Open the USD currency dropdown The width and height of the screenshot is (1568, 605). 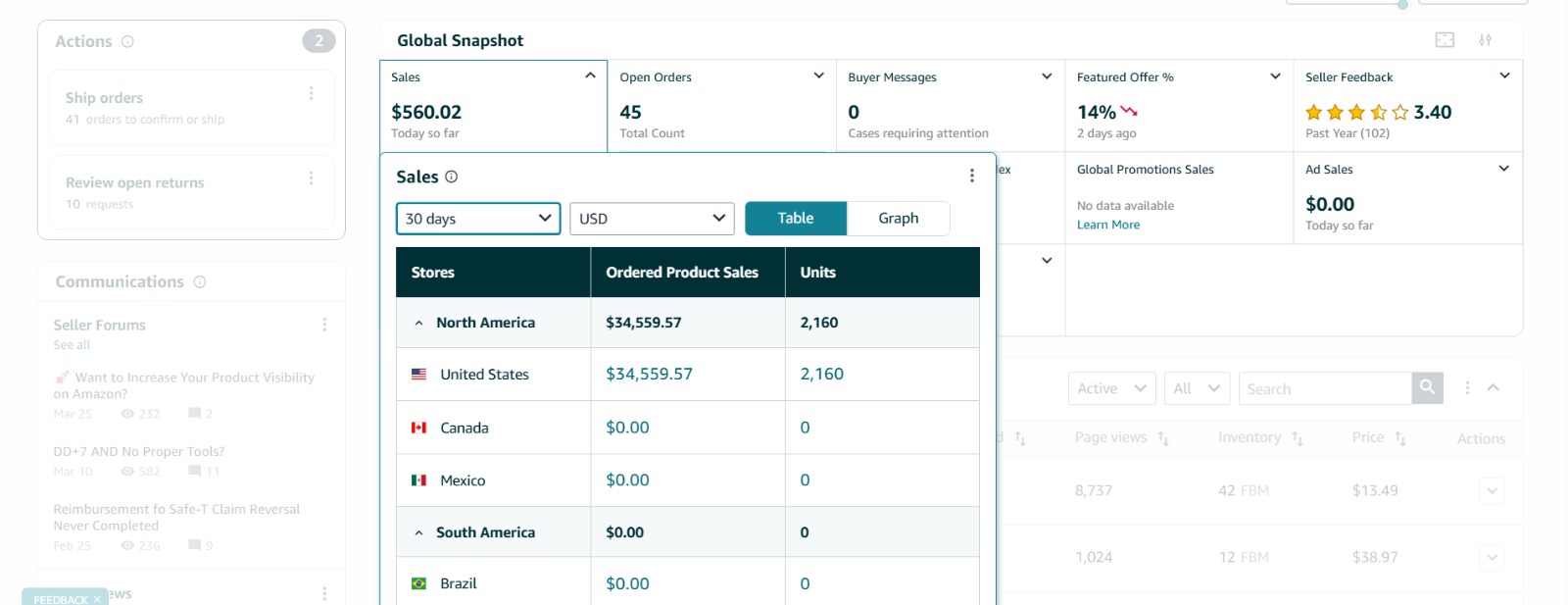coord(651,218)
